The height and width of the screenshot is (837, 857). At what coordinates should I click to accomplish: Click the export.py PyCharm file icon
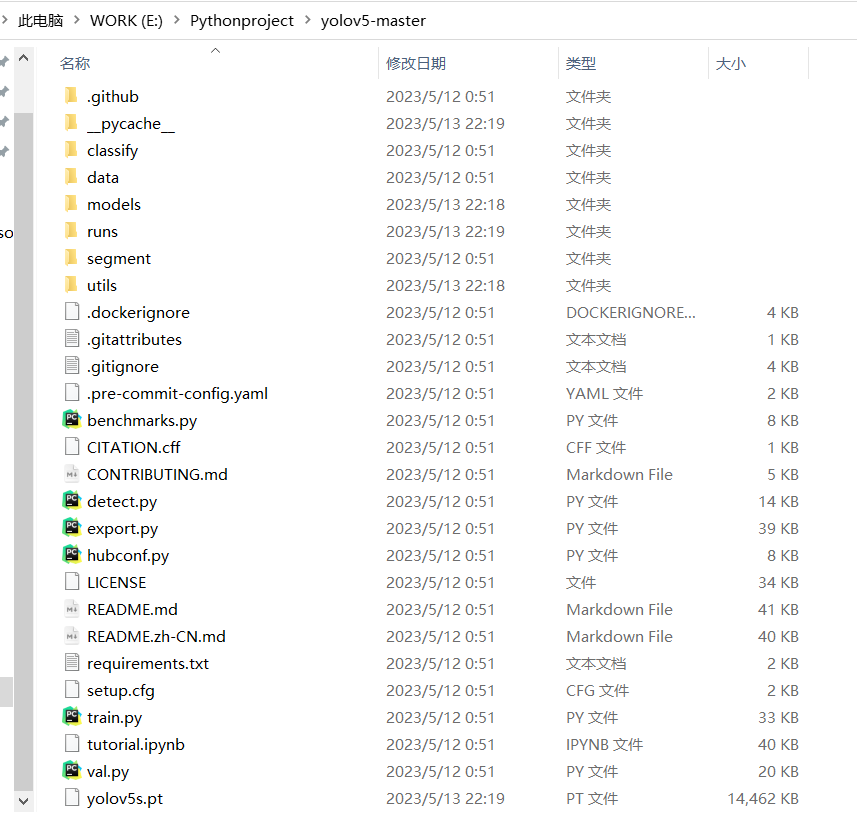(x=72, y=528)
